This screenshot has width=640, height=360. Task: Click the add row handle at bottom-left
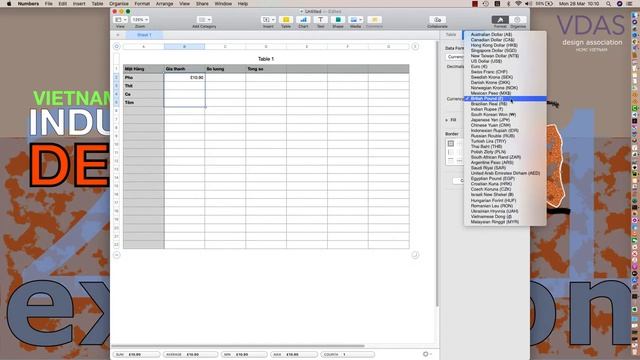coord(117,255)
